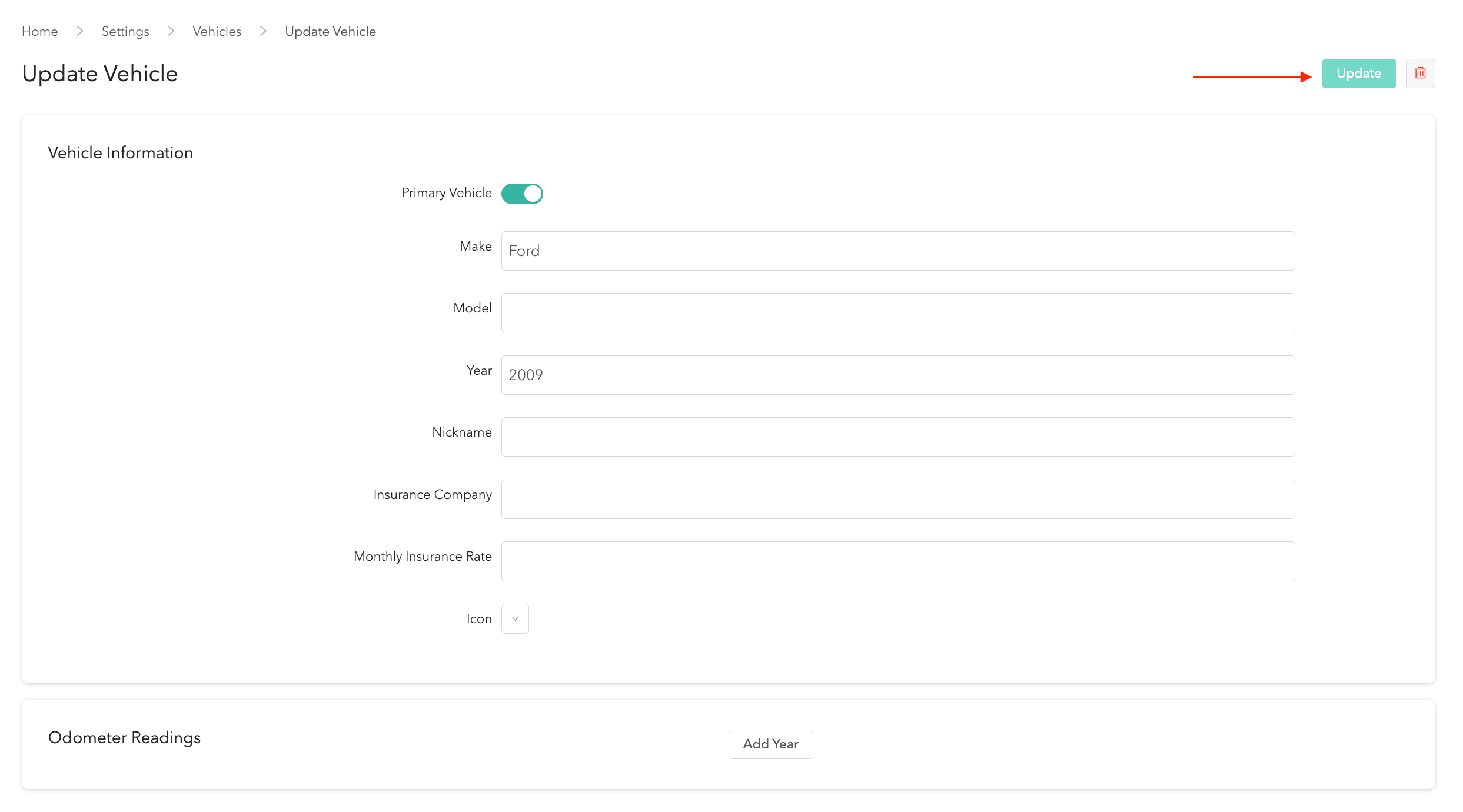Click the Monthly Insurance Rate field
The image size is (1463, 812).
[x=897, y=561]
